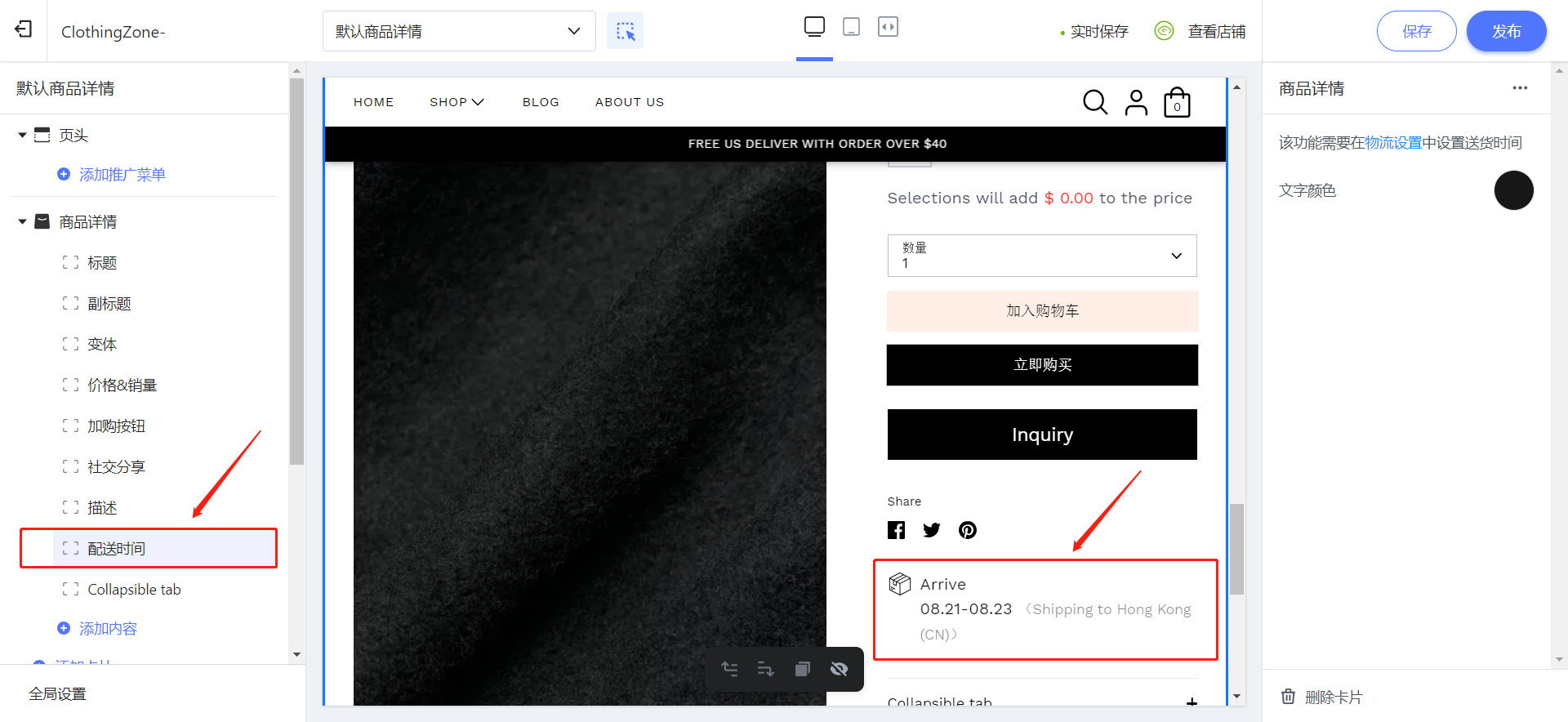Click the product image in preview
This screenshot has height=722, width=1568.
click(x=590, y=433)
